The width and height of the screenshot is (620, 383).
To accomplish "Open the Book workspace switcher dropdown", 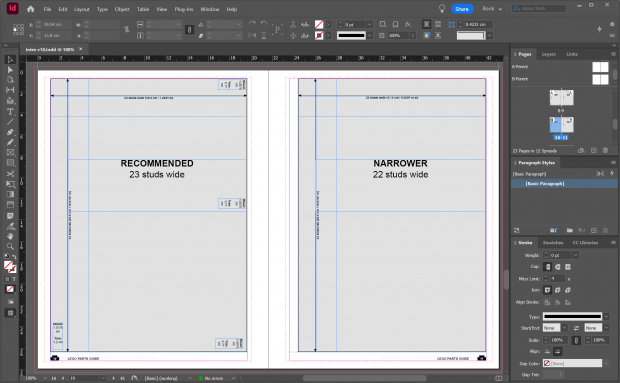I will [x=492, y=9].
